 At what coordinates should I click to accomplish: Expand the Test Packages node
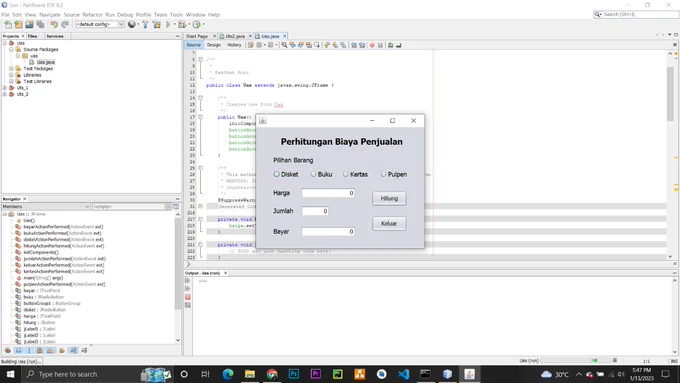(x=11, y=69)
